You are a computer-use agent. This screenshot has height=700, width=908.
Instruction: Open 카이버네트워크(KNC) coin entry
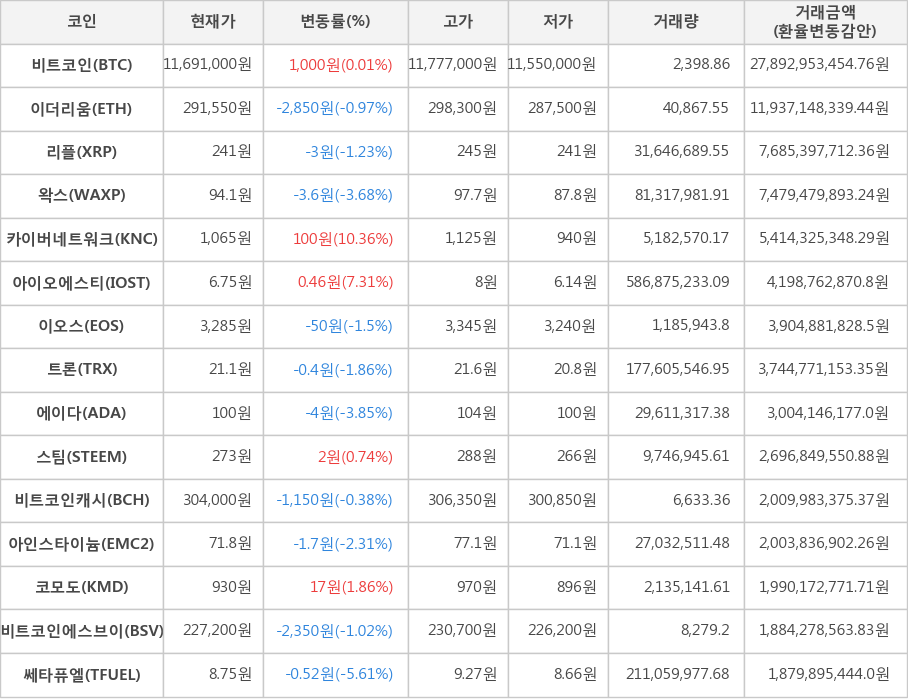coord(82,239)
